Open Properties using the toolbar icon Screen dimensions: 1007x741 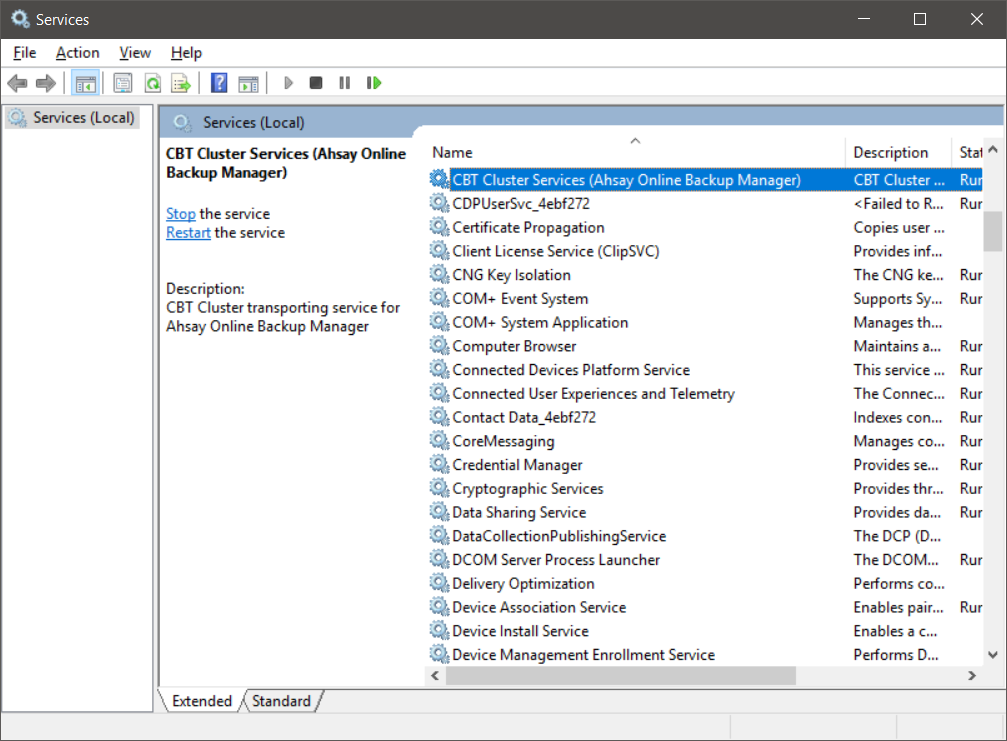pyautogui.click(x=121, y=82)
